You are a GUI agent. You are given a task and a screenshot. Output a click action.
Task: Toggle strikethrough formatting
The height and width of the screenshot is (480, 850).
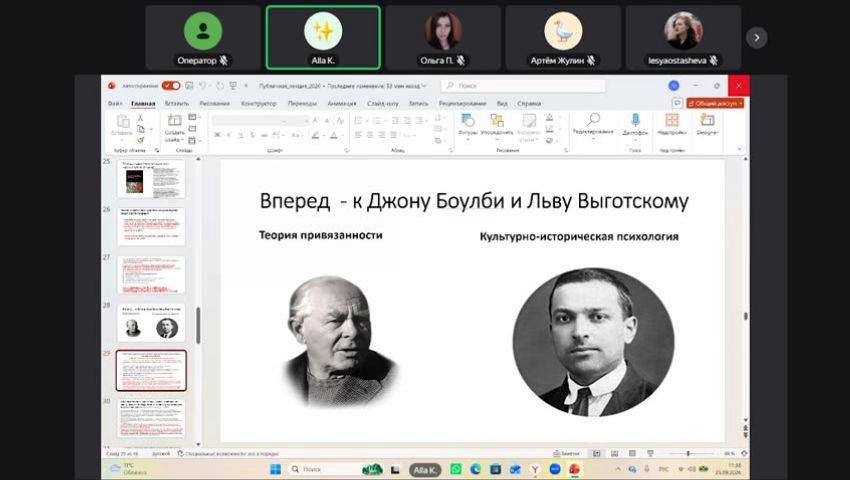point(264,135)
